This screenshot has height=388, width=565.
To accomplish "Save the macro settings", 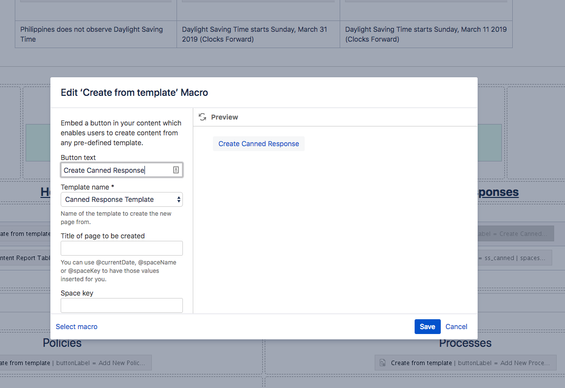I will 427,326.
